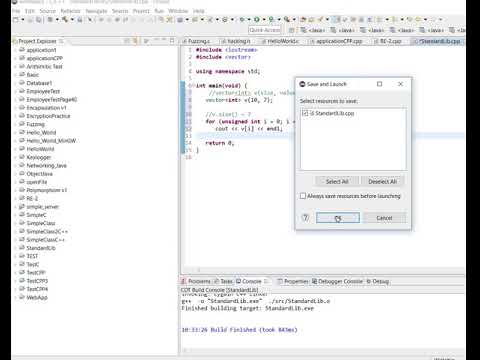Expand the StandardLib project node
The height and width of the screenshot is (360, 480).
[x=15, y=248]
